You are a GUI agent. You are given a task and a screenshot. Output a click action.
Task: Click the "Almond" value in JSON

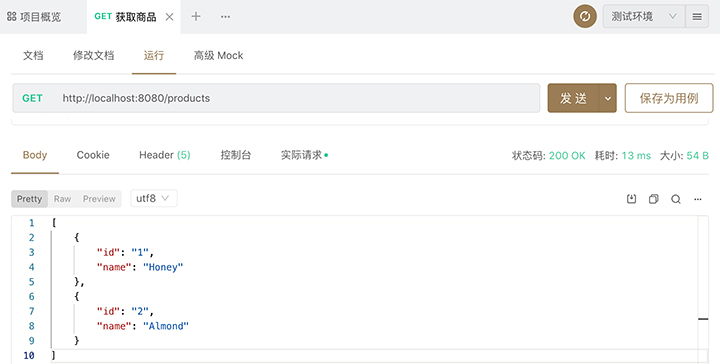pyautogui.click(x=166, y=326)
